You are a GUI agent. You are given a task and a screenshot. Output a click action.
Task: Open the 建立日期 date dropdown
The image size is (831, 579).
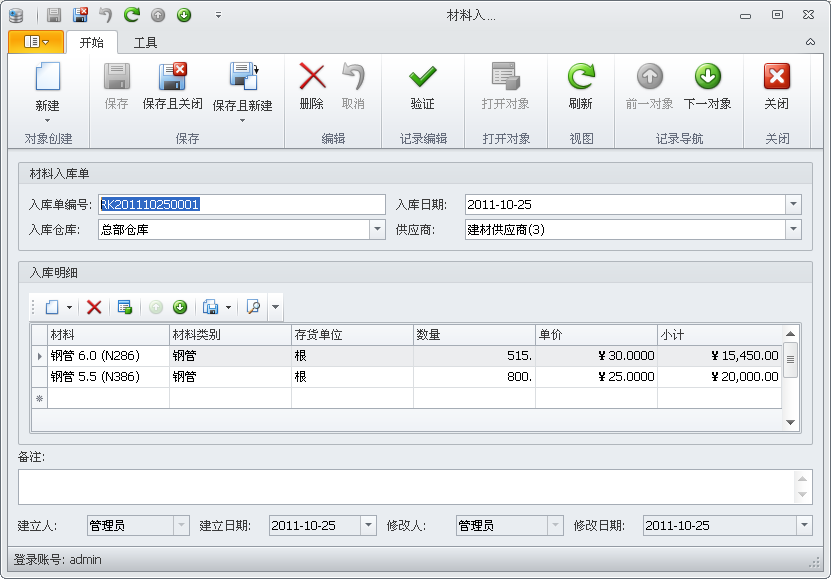pyautogui.click(x=368, y=525)
